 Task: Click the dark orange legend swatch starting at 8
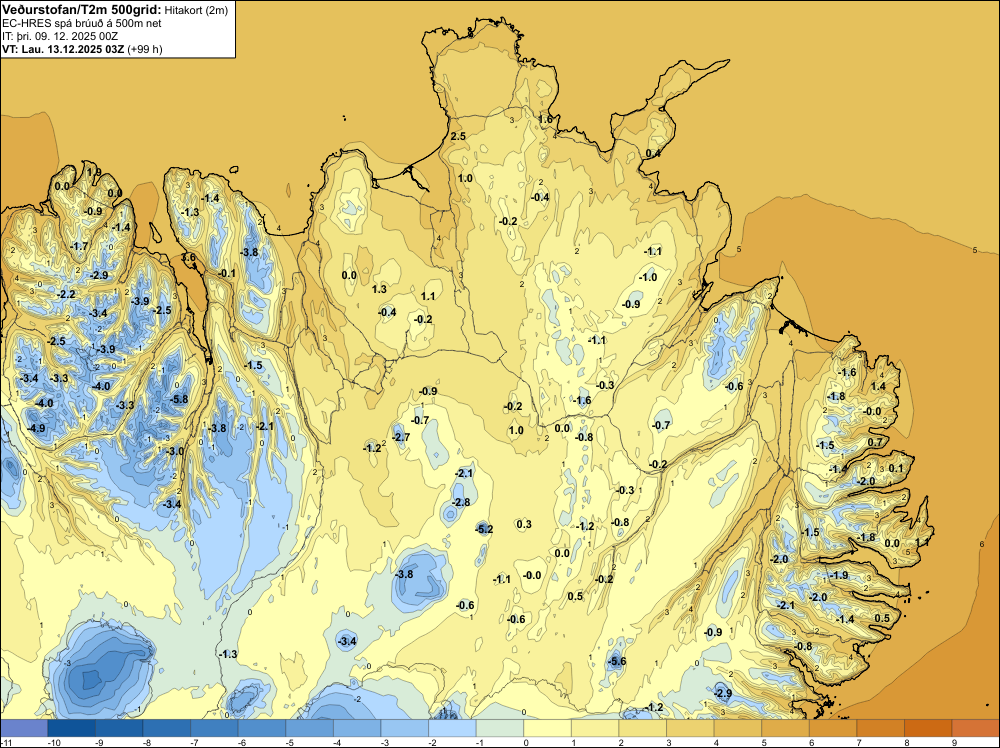point(928,728)
